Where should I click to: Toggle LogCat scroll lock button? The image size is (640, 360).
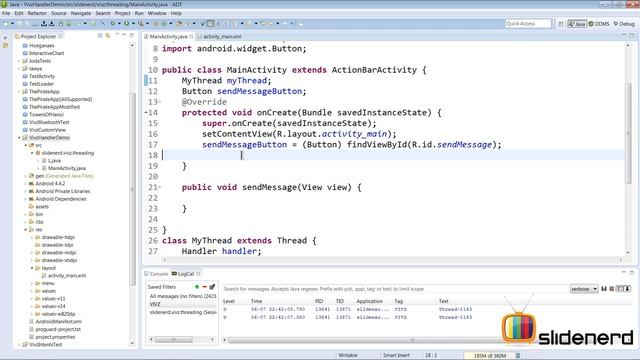click(627, 289)
